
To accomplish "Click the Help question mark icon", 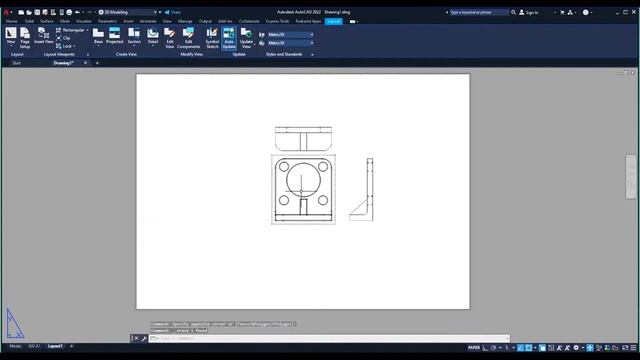I will click(586, 12).
